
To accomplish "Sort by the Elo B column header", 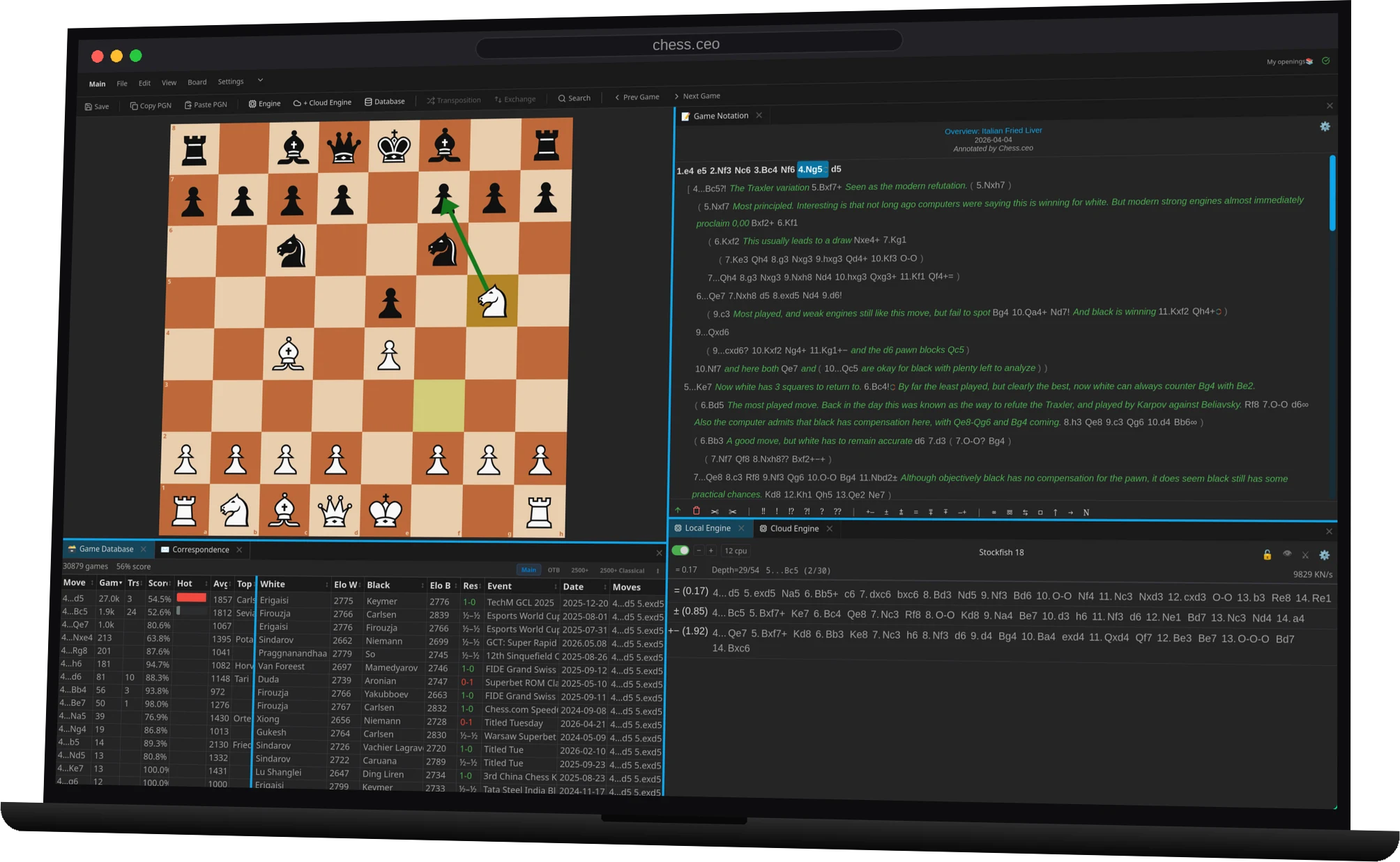I will point(443,586).
